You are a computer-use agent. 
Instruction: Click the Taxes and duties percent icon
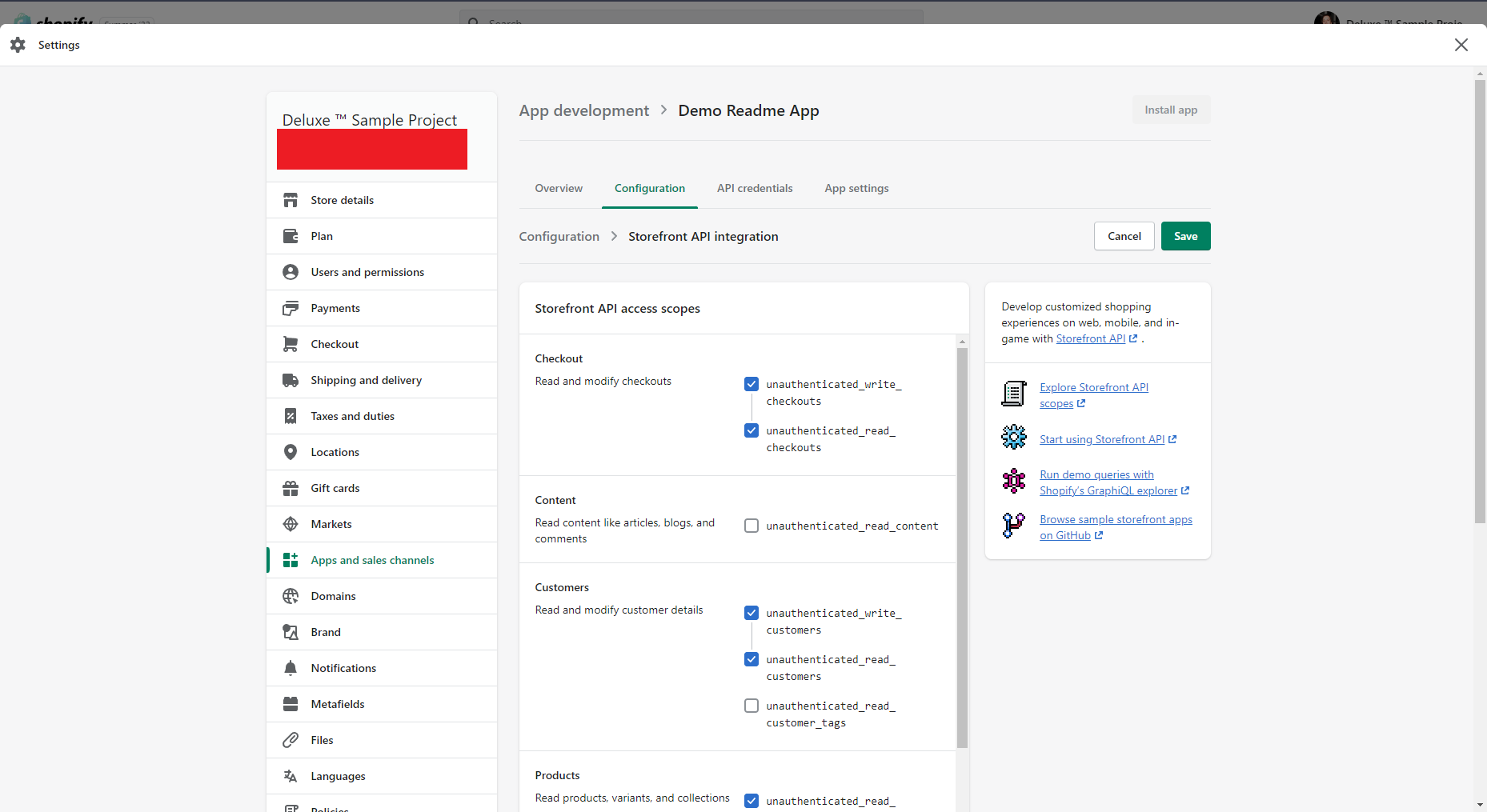coord(291,416)
